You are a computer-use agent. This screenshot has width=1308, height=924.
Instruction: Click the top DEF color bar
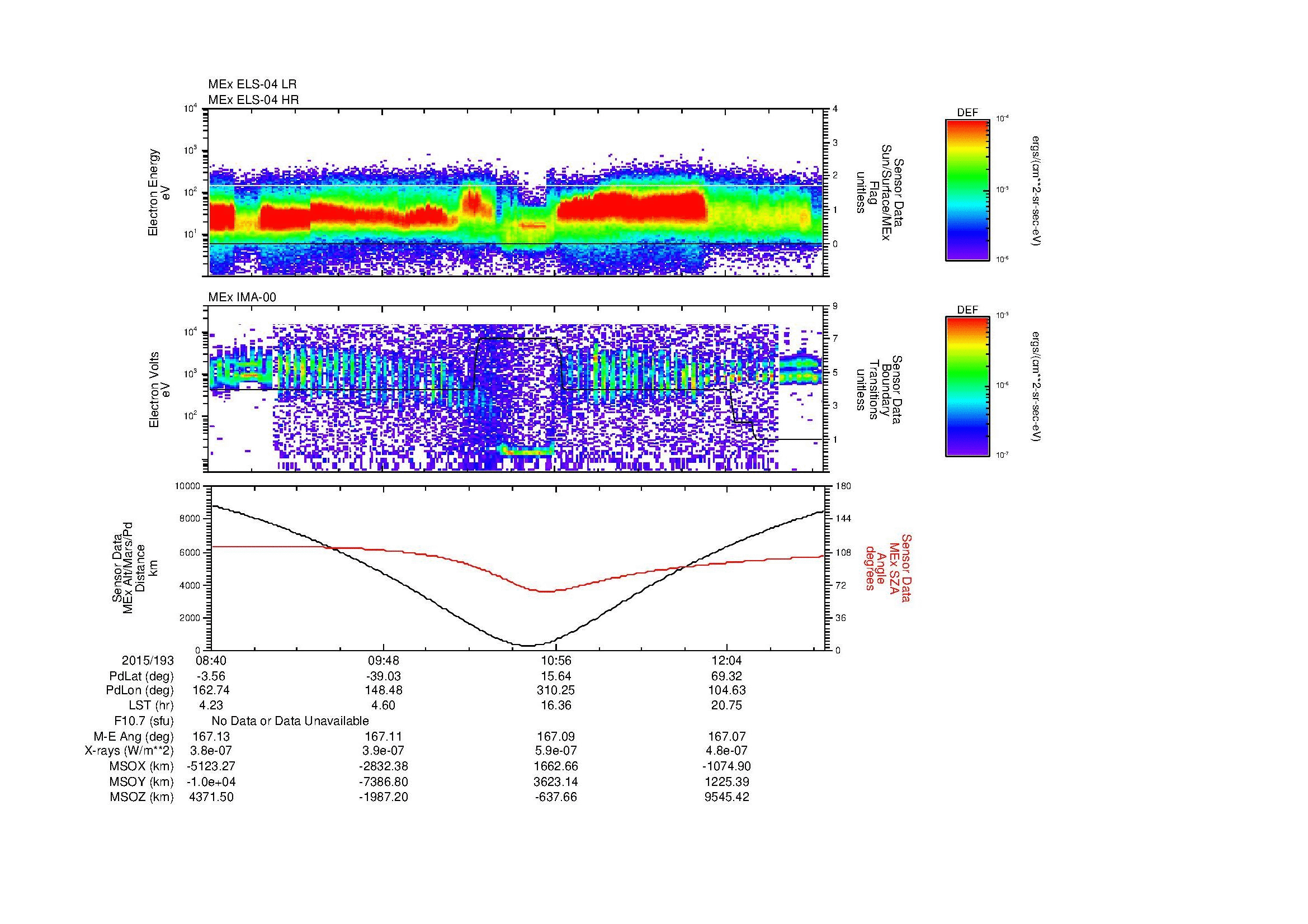tap(967, 189)
